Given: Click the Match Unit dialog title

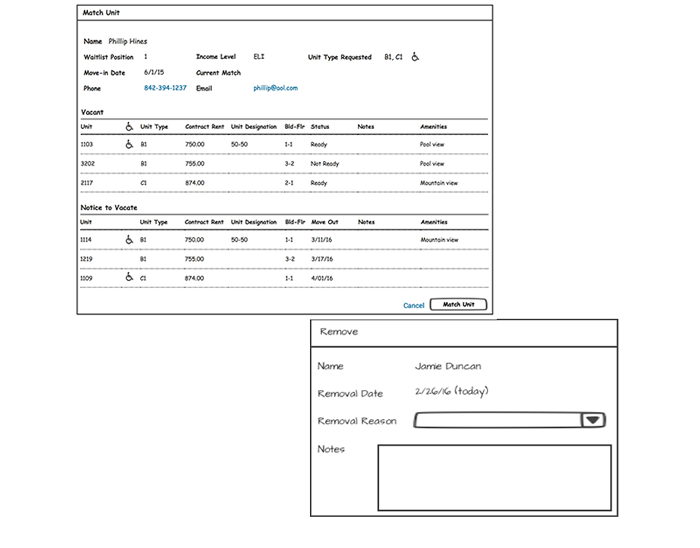Looking at the screenshot, I should click(101, 12).
